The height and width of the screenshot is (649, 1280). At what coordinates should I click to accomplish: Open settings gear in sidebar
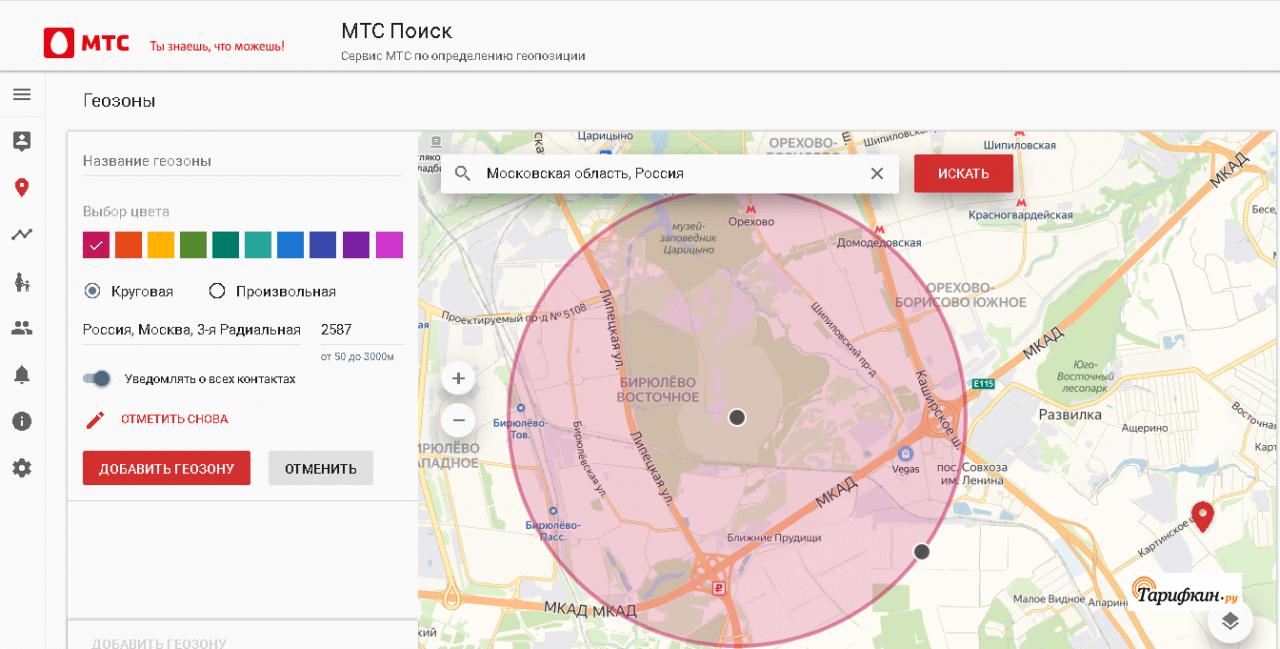point(22,468)
